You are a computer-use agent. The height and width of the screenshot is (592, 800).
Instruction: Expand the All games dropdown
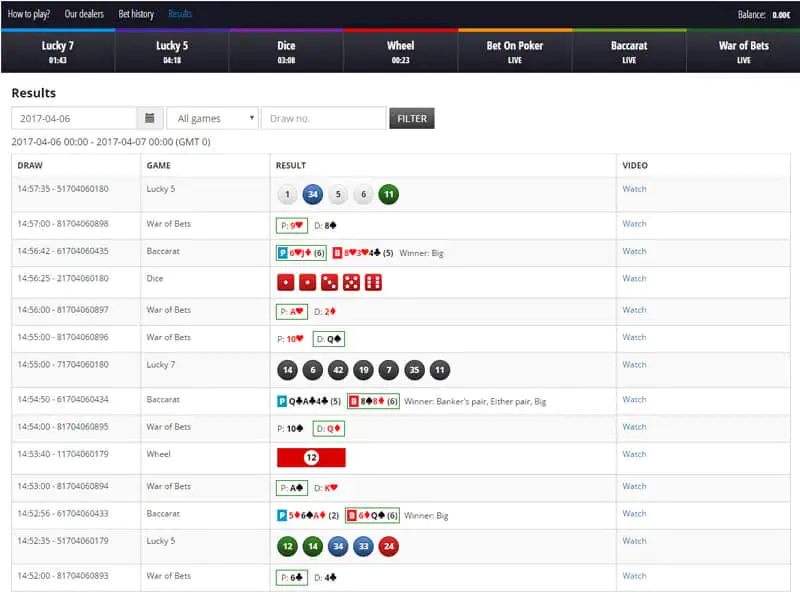[x=212, y=118]
